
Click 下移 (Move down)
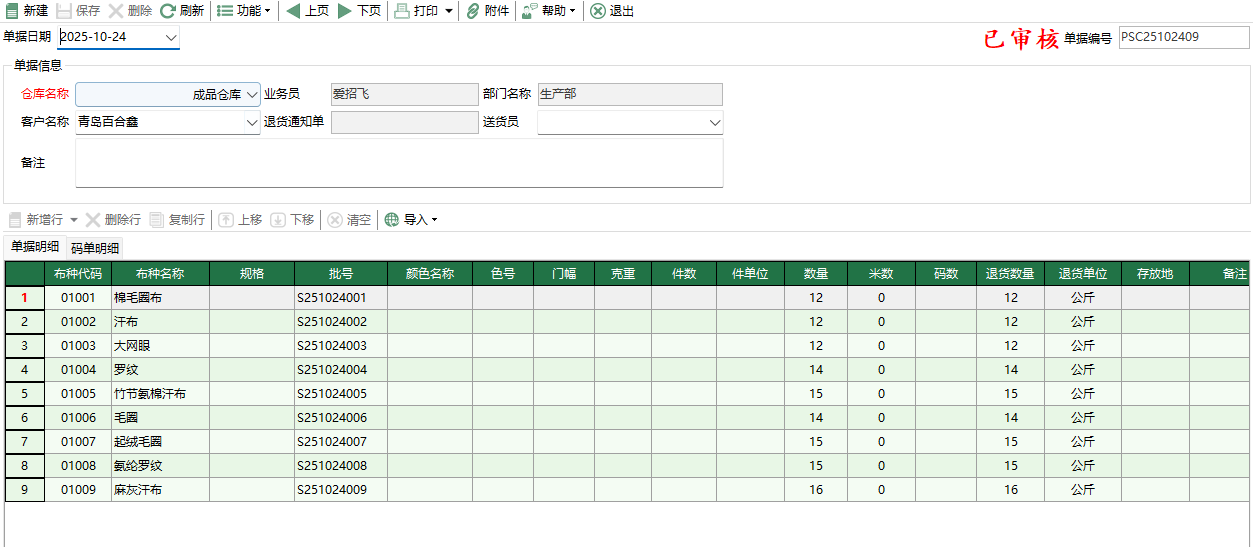point(292,220)
